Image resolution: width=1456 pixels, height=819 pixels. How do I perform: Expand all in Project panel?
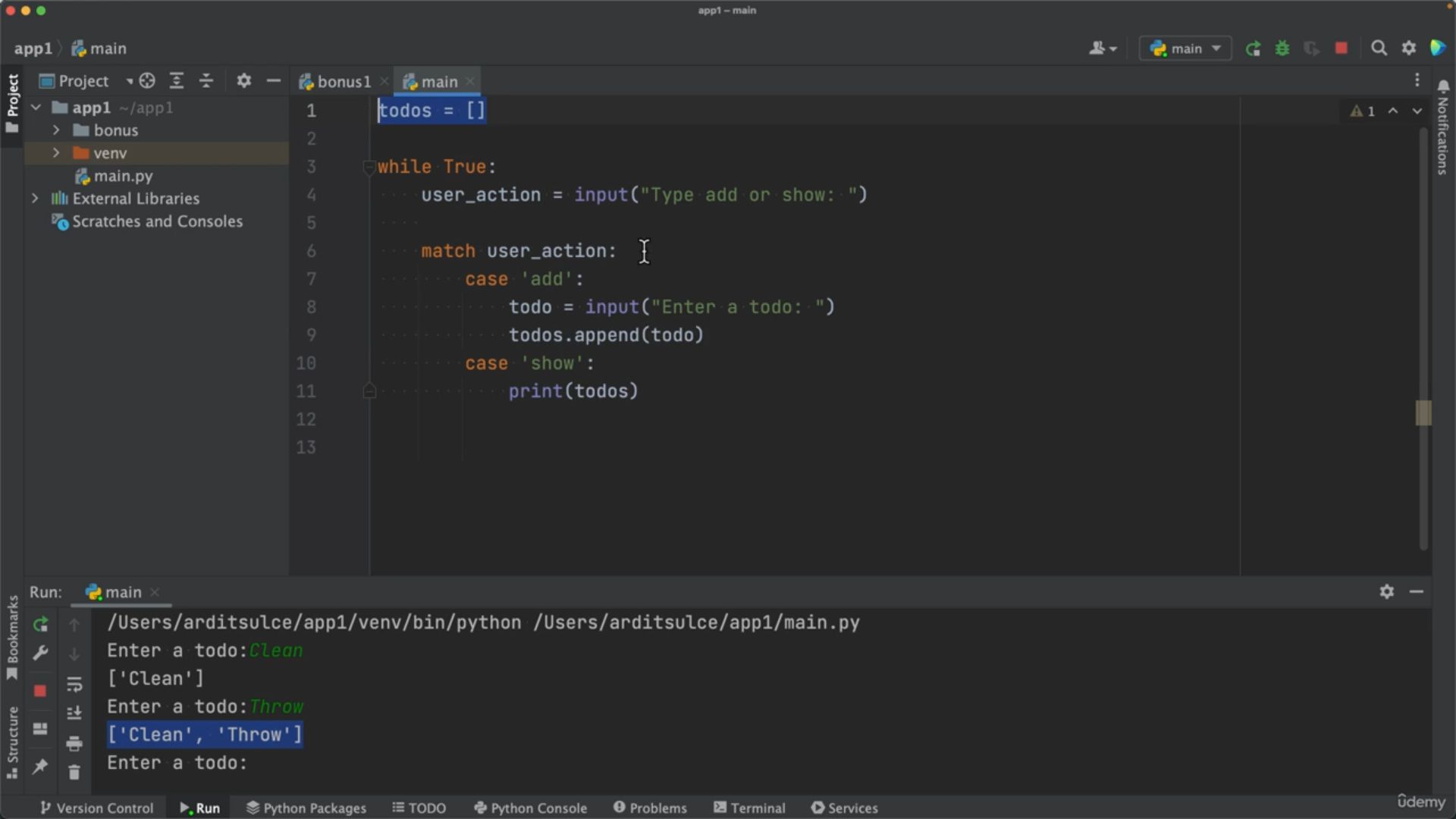click(177, 81)
